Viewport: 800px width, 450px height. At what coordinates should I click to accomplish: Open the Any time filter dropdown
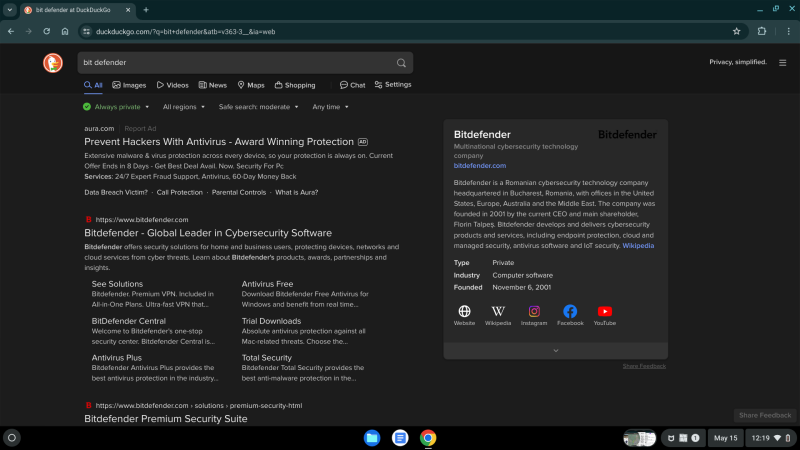coord(331,106)
